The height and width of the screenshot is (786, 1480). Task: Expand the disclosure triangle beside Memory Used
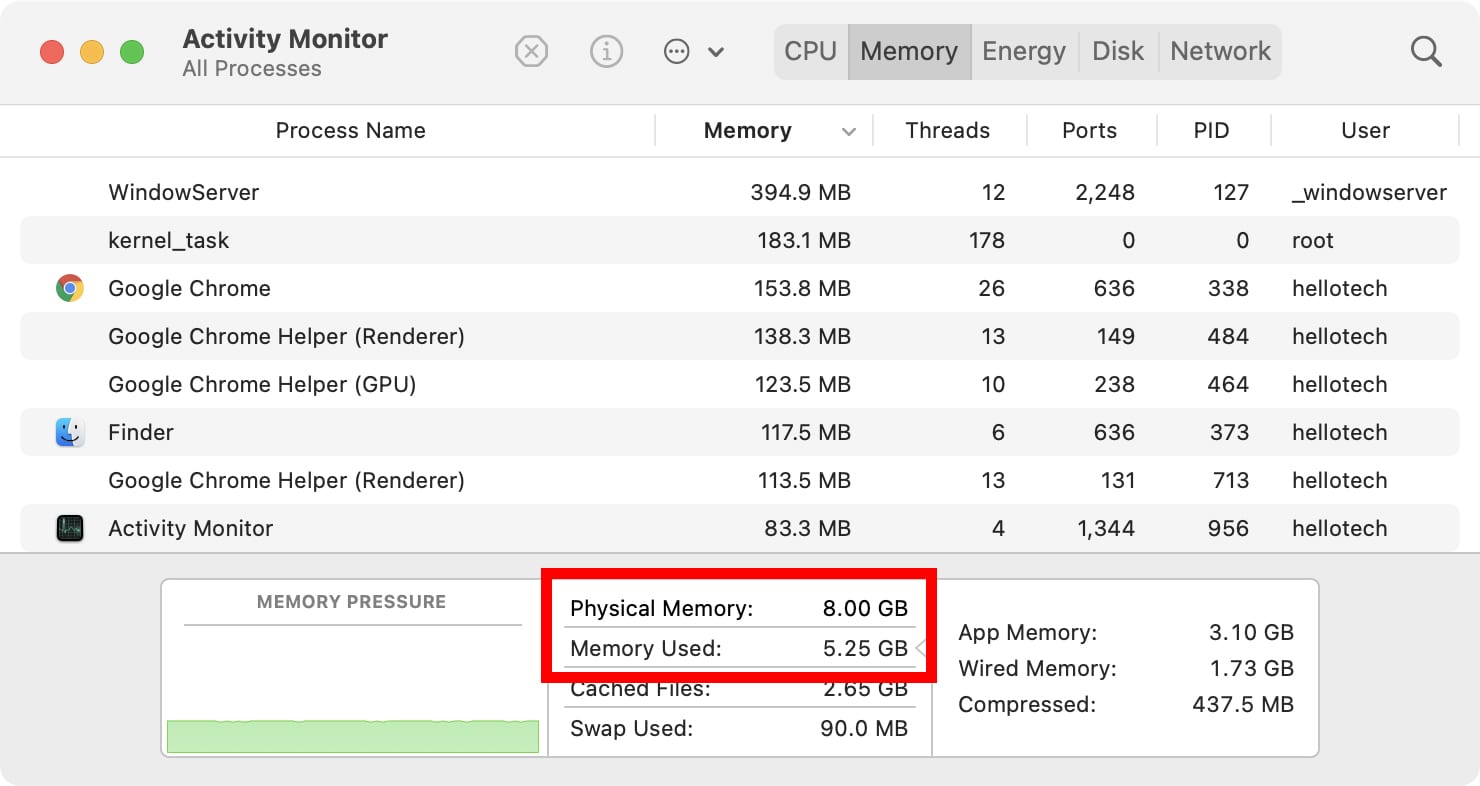(921, 648)
